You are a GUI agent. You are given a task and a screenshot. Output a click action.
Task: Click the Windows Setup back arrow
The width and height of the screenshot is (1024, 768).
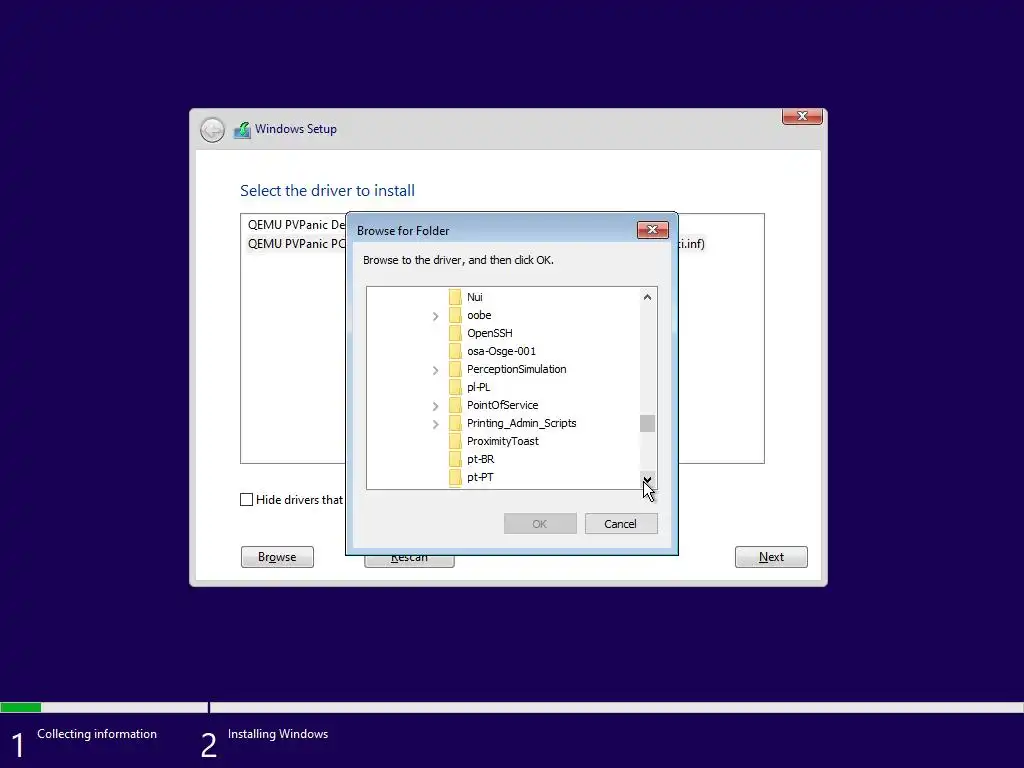212,130
